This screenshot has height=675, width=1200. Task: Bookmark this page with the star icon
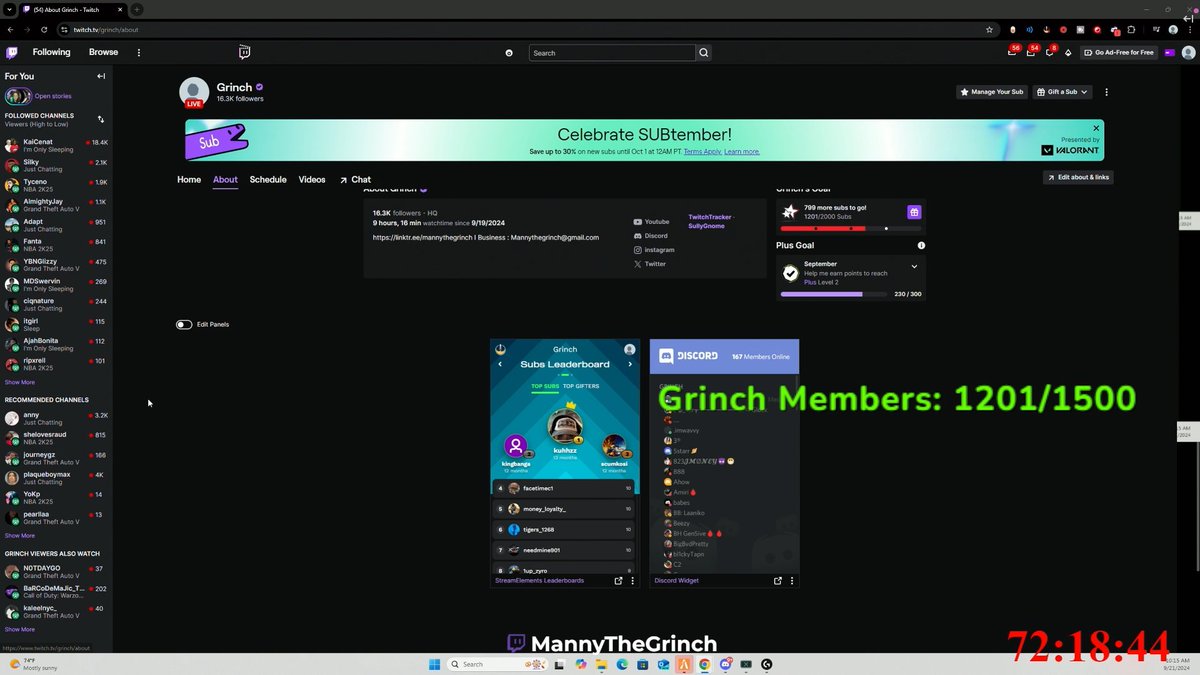pyautogui.click(x=989, y=30)
